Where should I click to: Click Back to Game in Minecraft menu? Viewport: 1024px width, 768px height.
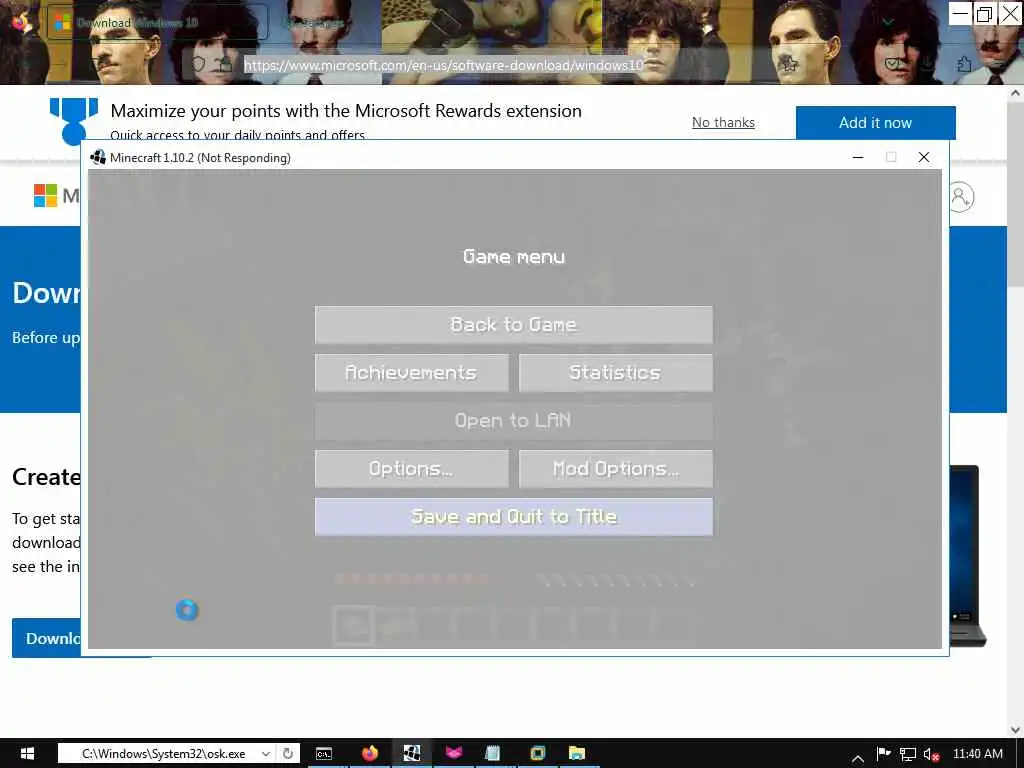(x=513, y=325)
